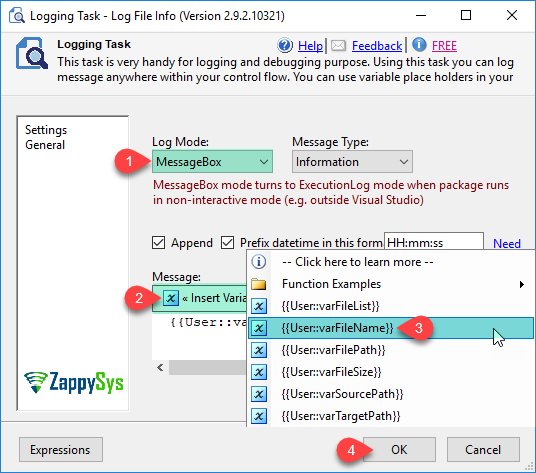Click the Logging Task magnifier document icon
536x473 pixels.
pos(32,53)
